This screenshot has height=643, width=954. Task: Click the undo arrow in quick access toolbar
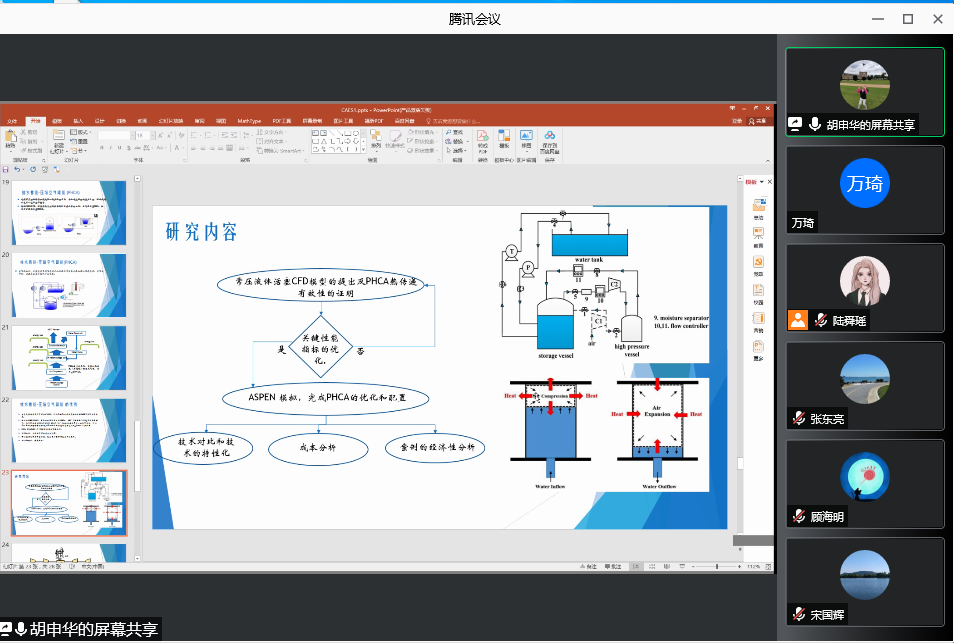click(x=18, y=169)
